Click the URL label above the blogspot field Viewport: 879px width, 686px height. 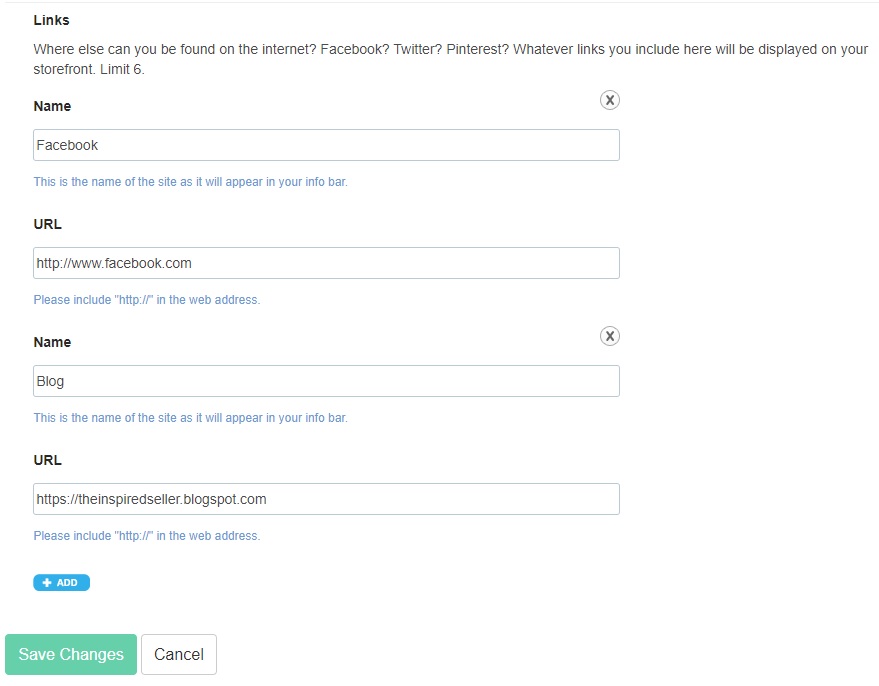tap(48, 460)
